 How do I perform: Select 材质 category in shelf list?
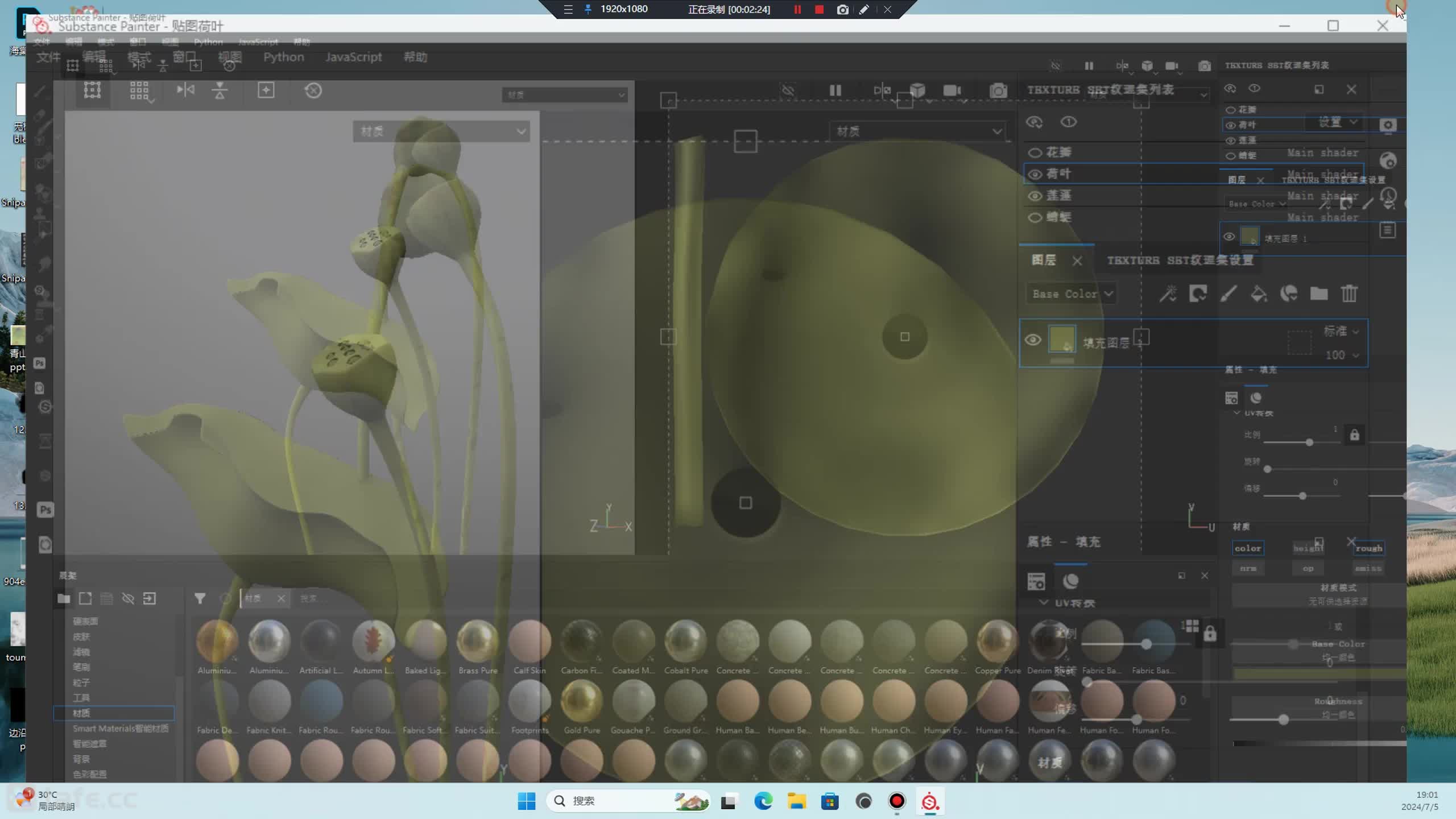click(114, 713)
